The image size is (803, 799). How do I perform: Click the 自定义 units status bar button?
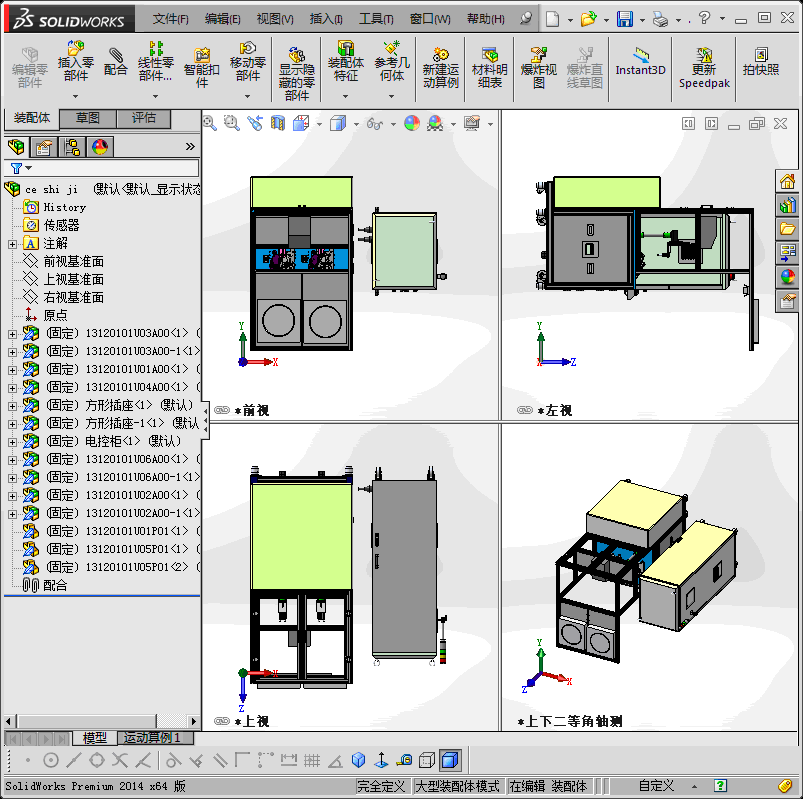pyautogui.click(x=656, y=786)
